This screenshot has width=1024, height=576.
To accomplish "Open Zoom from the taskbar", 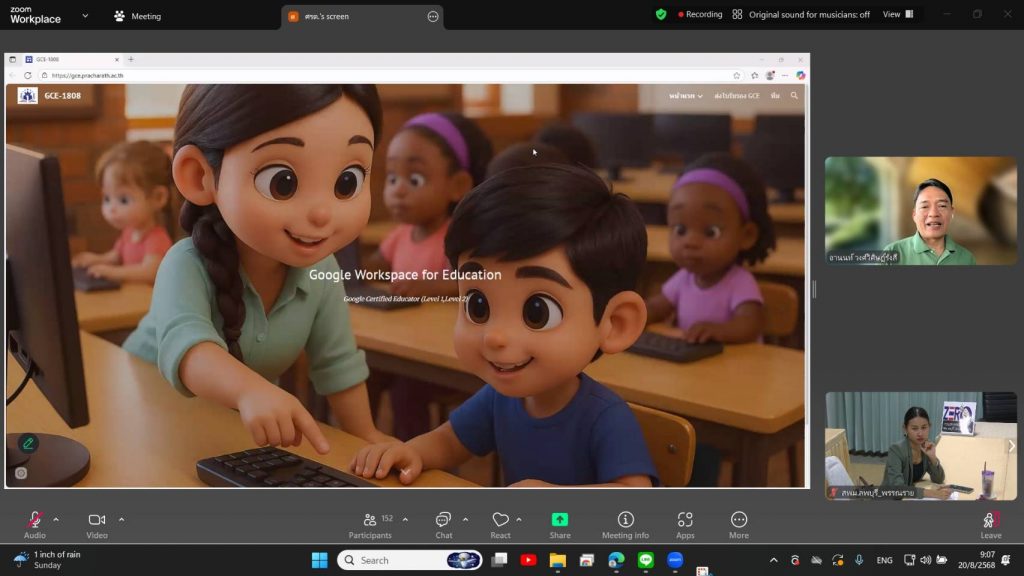I will click(675, 560).
